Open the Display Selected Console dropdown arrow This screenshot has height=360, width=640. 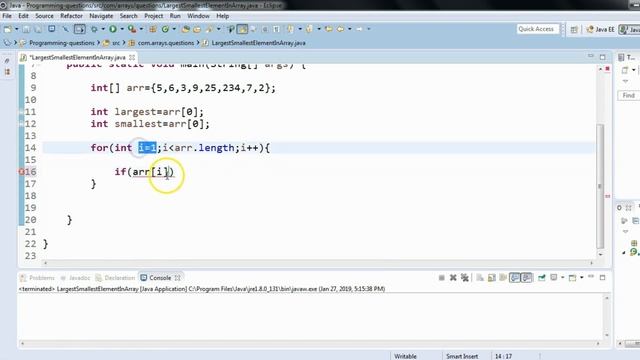click(562, 278)
